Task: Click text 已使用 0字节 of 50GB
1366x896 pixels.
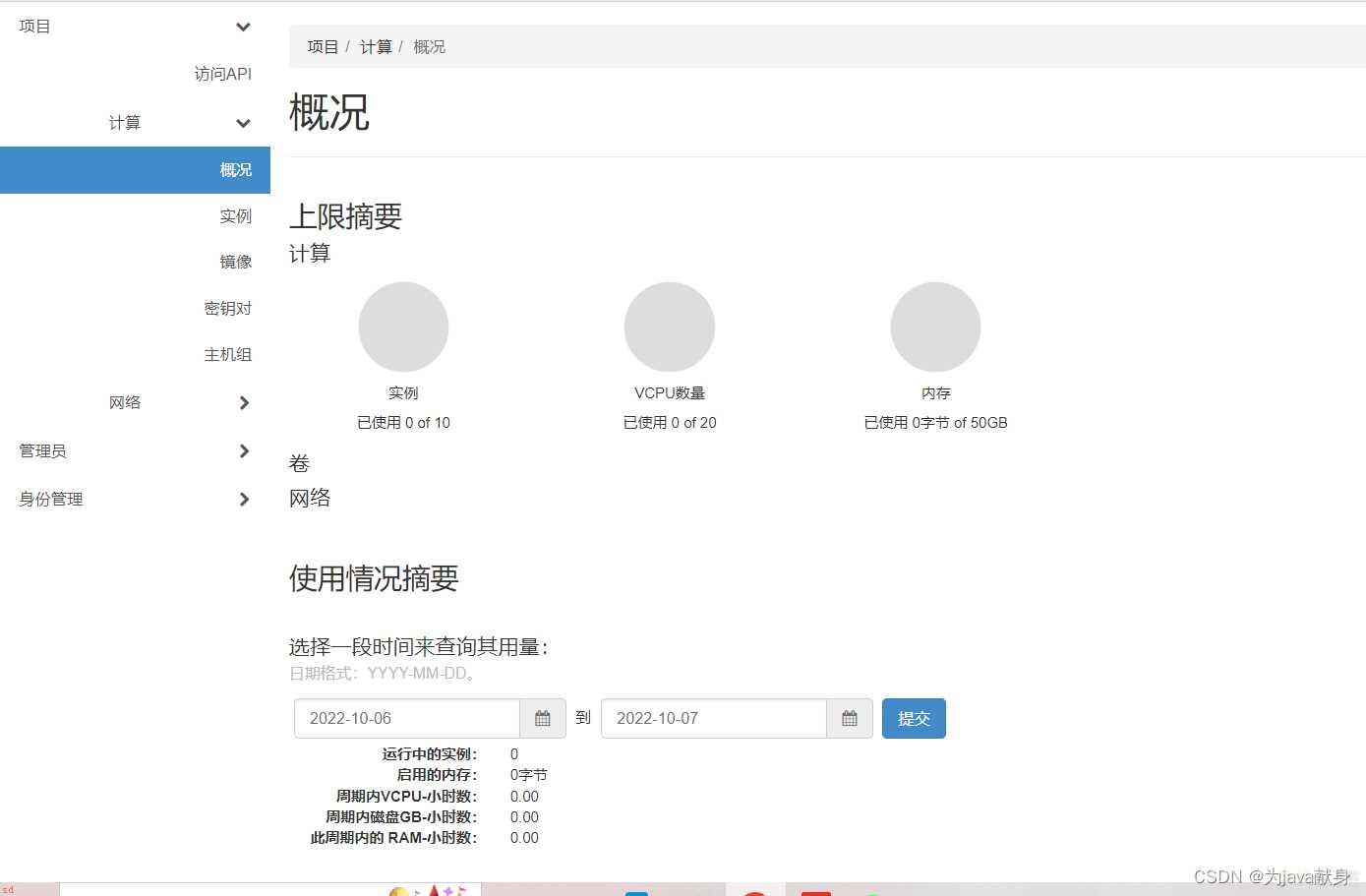Action: click(935, 423)
